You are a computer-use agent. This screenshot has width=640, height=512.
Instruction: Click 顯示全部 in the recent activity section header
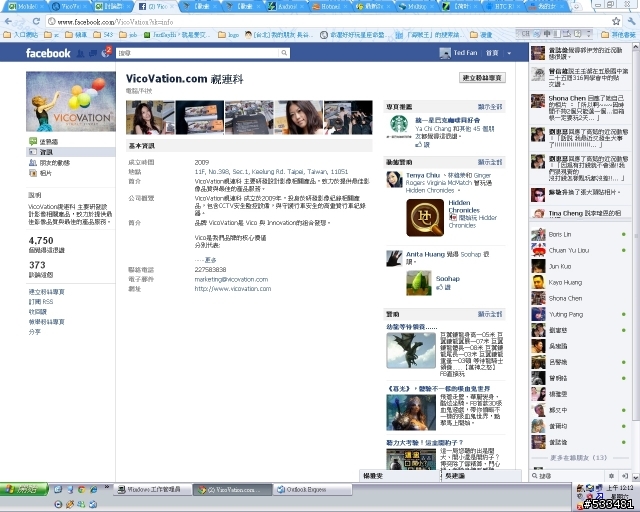tap(490, 162)
